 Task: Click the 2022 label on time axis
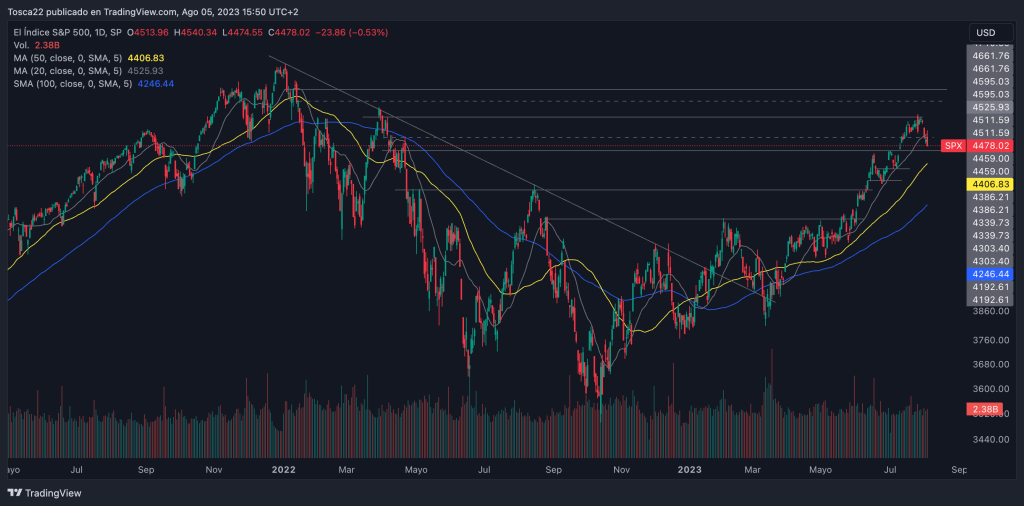pos(284,468)
